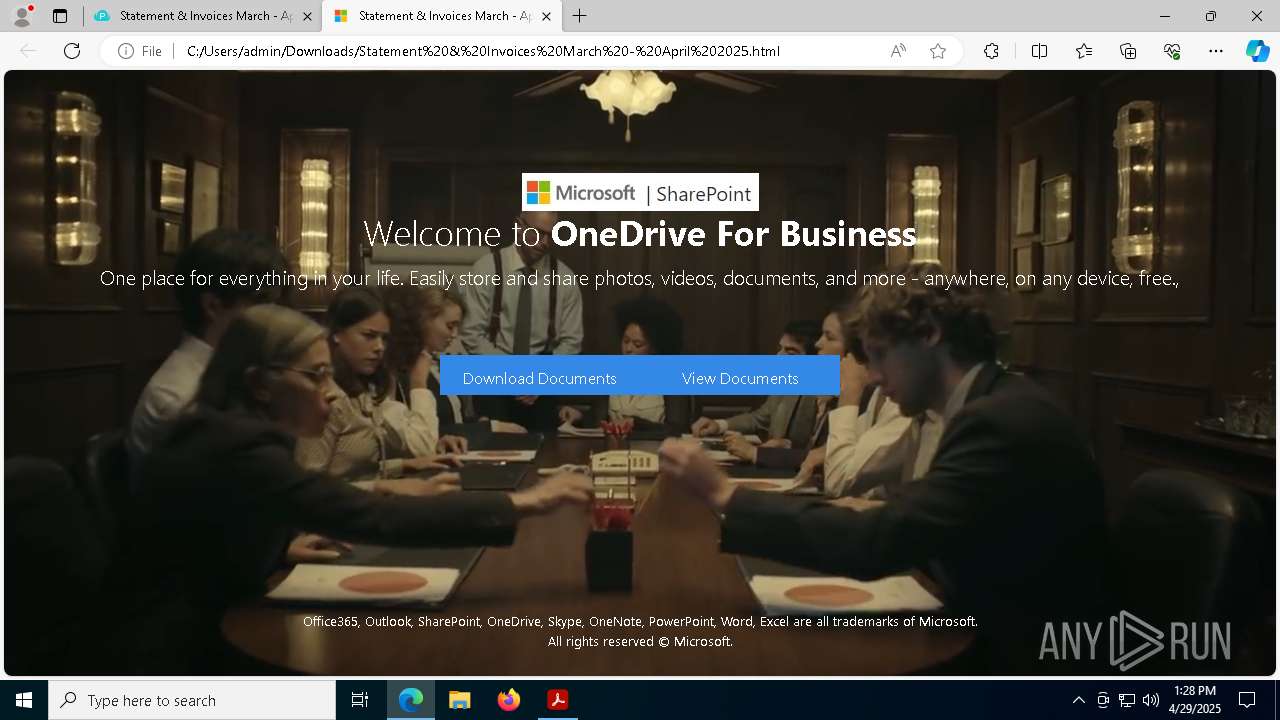Open a new browser tab
This screenshot has height=720, width=1280.
pos(580,16)
